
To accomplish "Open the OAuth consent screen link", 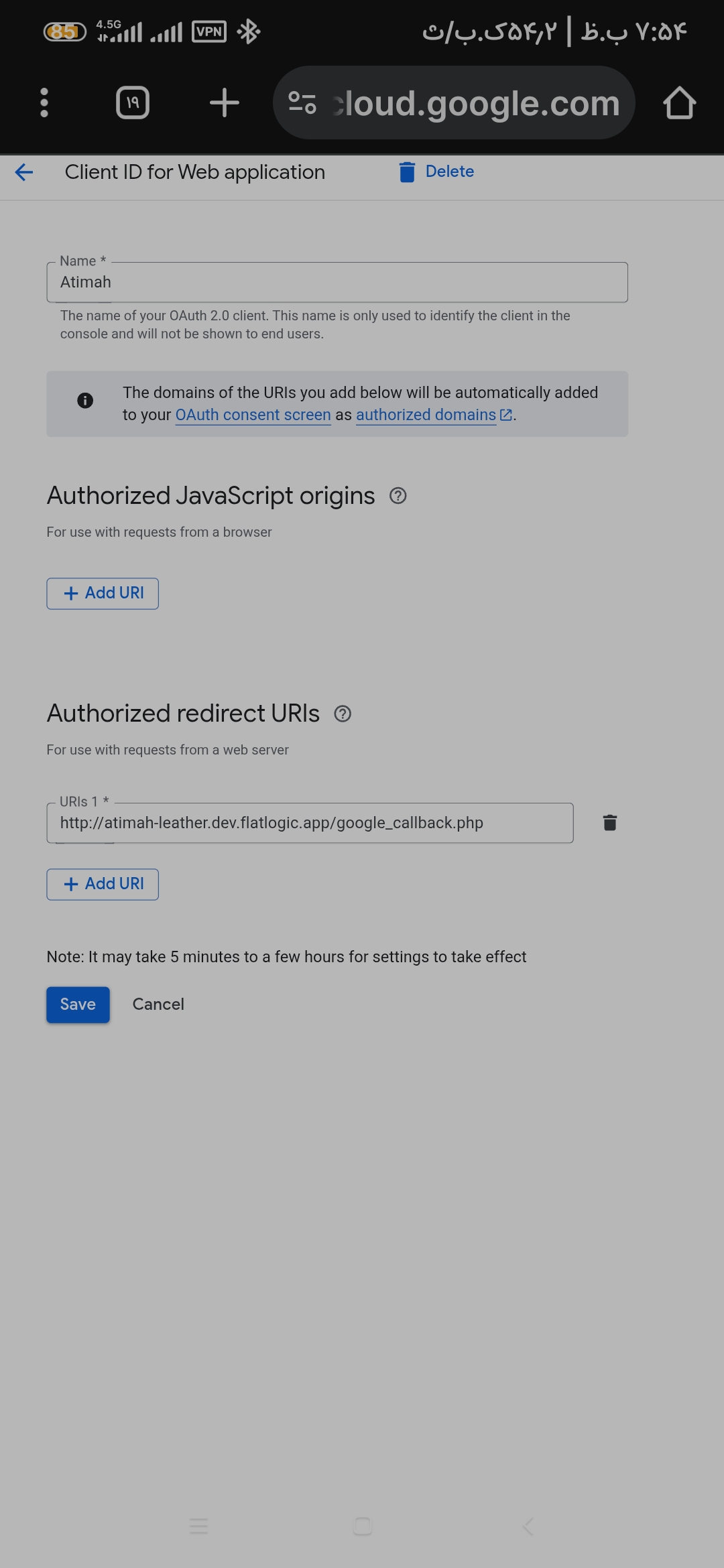I will [x=253, y=415].
